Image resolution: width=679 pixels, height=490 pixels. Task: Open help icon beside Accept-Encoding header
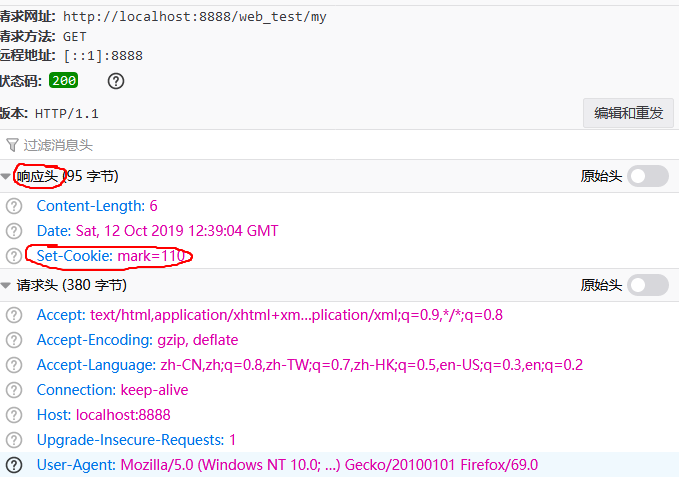click(x=14, y=340)
